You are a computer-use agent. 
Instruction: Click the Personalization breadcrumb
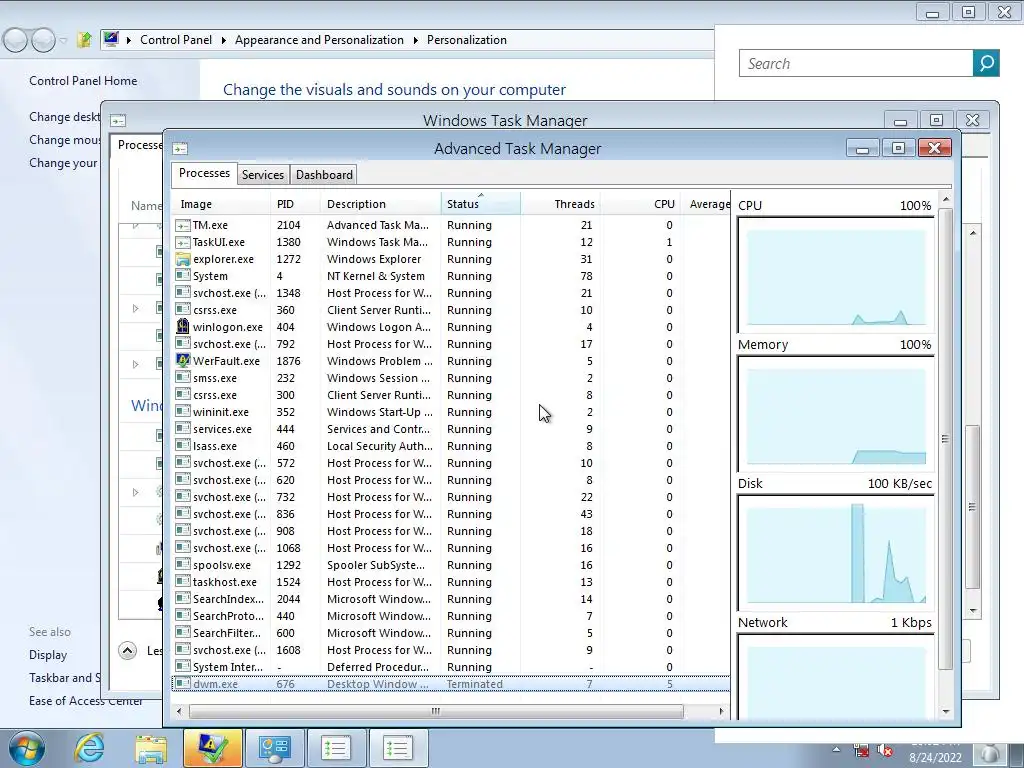pyautogui.click(x=467, y=40)
